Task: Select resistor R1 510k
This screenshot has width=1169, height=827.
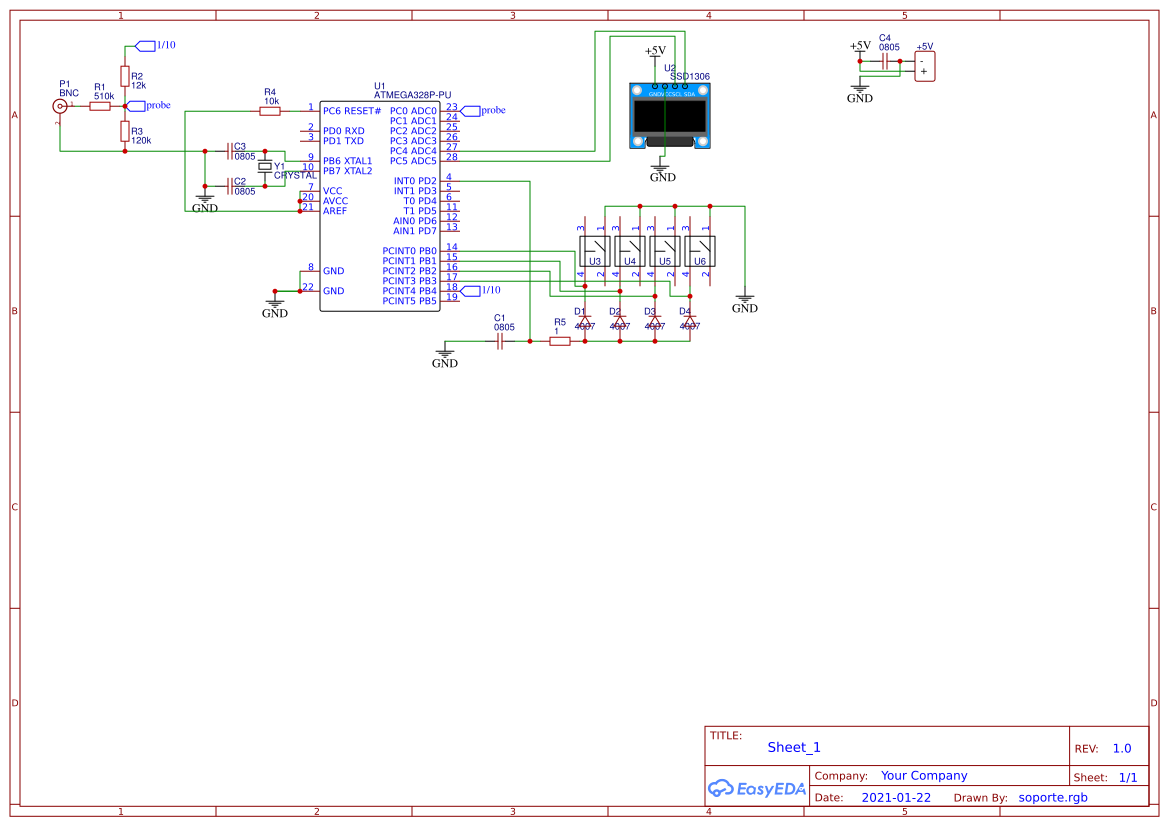Action: coord(100,105)
